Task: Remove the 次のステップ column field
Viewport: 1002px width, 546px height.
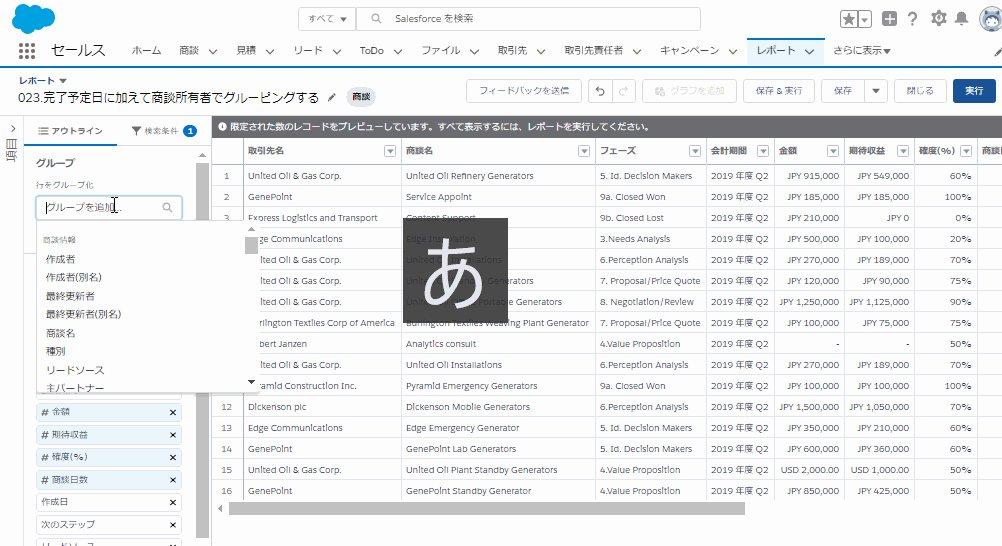Action: (173, 525)
